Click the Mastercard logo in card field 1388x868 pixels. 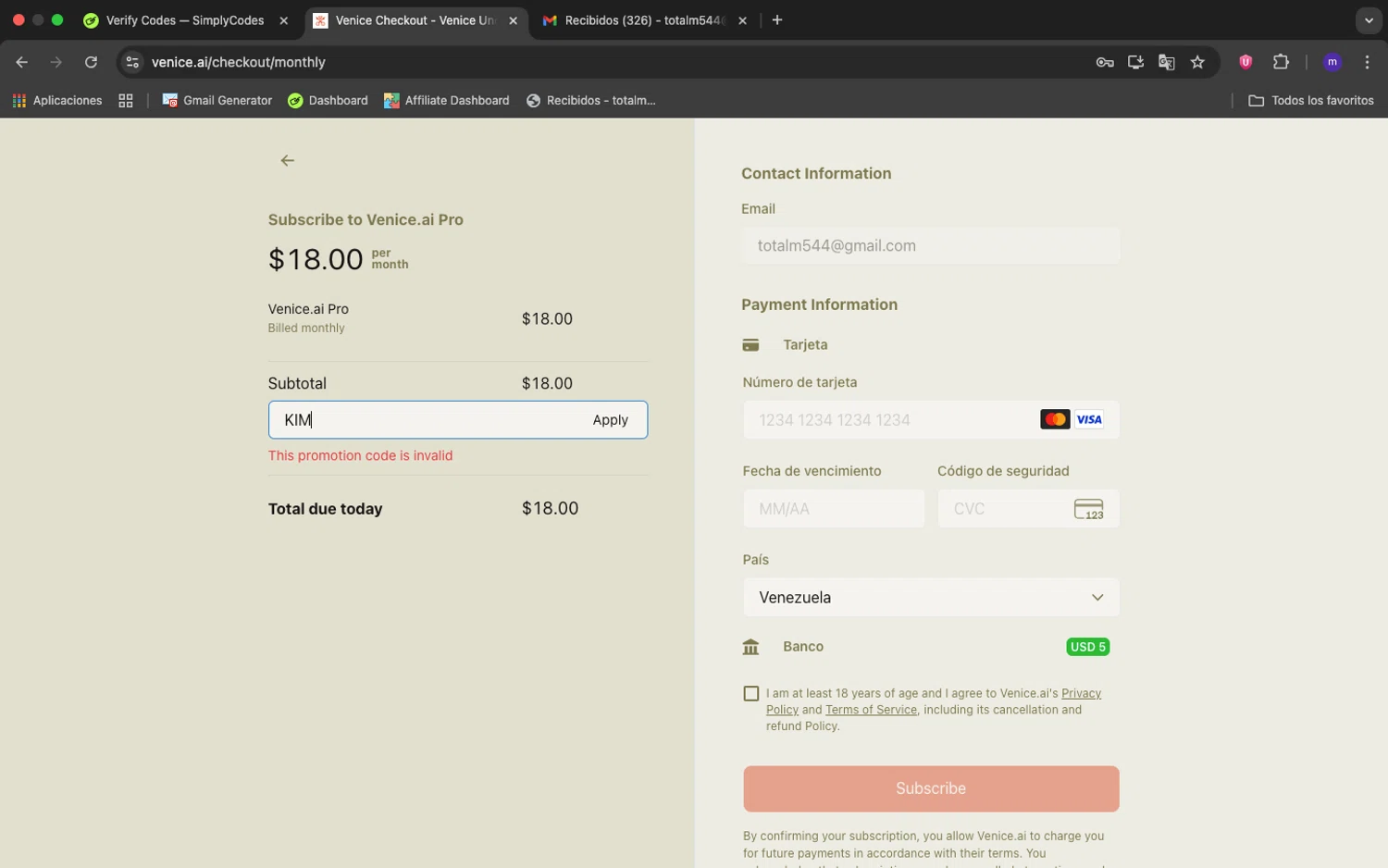1055,419
